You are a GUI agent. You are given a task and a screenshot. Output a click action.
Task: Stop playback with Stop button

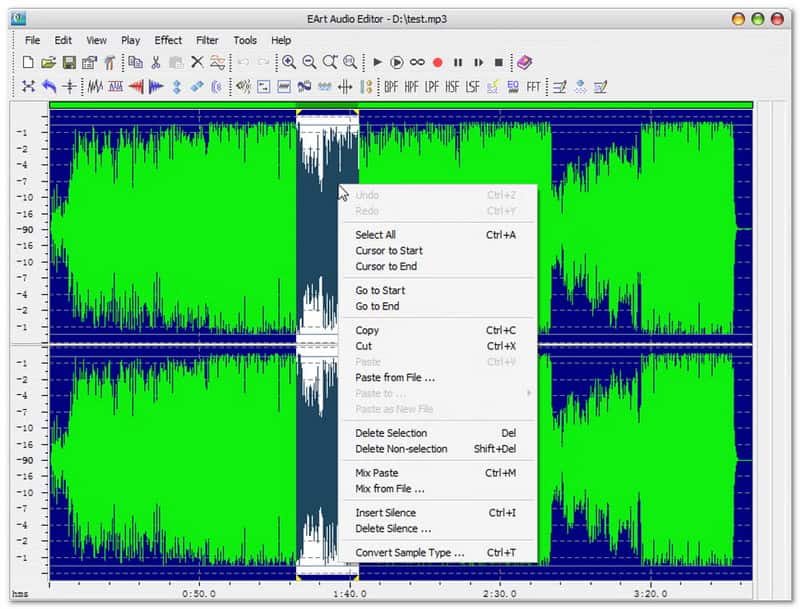click(498, 62)
